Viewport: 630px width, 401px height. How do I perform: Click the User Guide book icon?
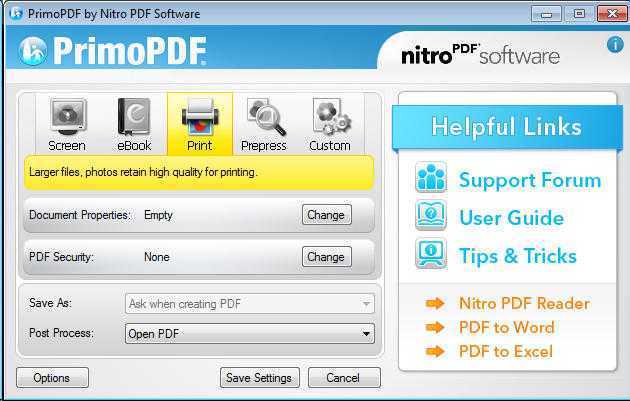pyautogui.click(x=431, y=215)
